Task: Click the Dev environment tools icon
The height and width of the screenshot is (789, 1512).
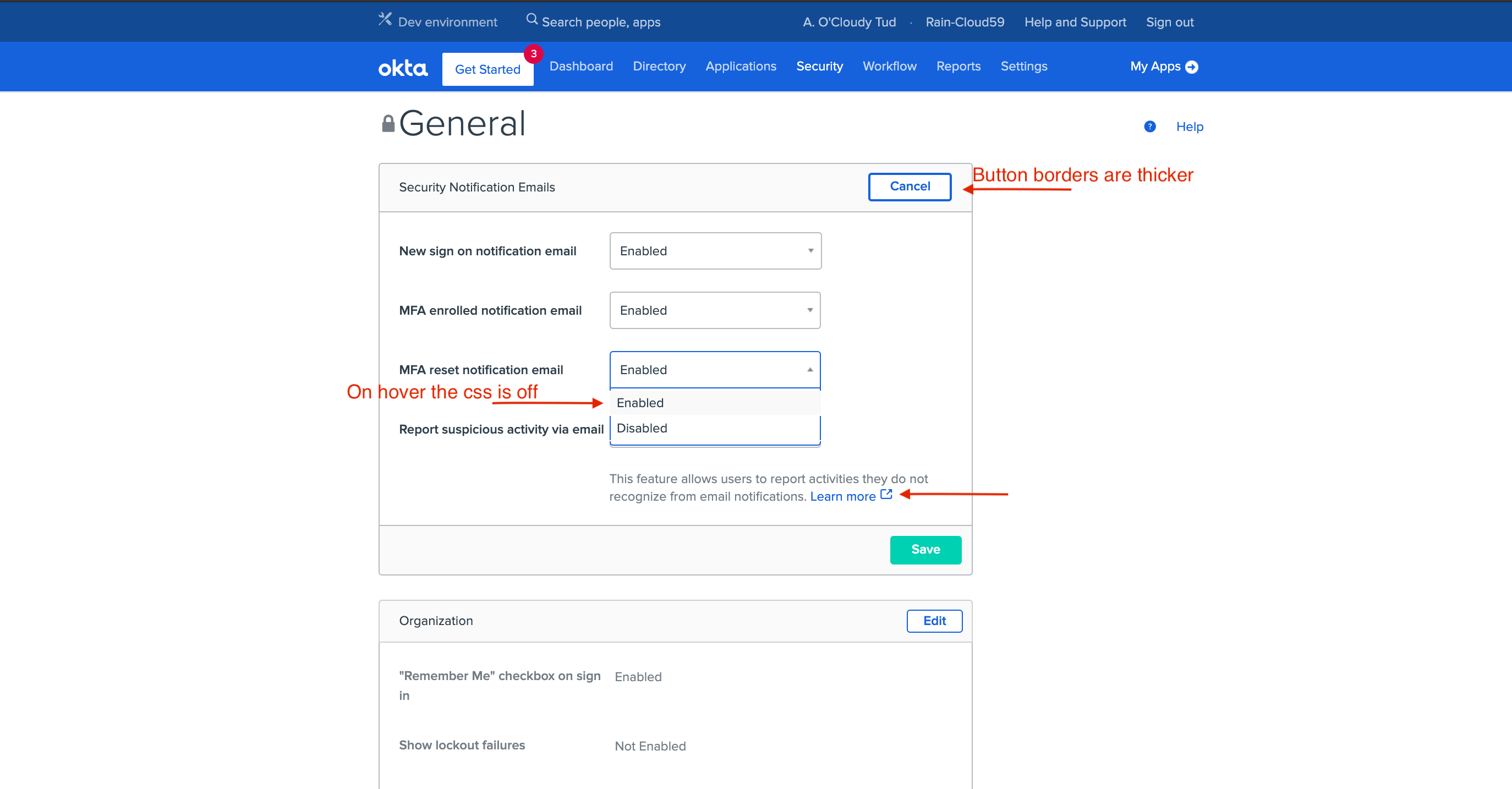Action: coord(385,20)
